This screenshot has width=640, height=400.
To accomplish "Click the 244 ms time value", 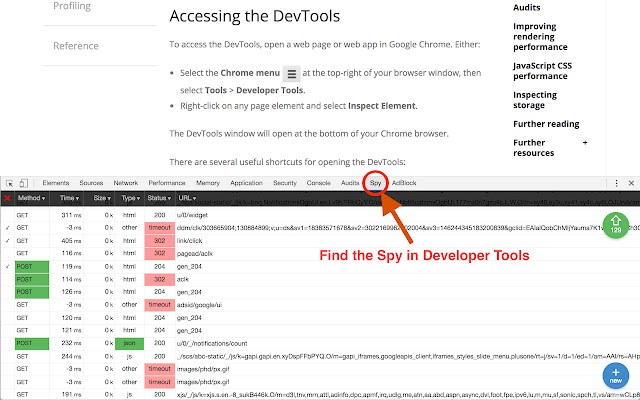I will click(71, 356).
